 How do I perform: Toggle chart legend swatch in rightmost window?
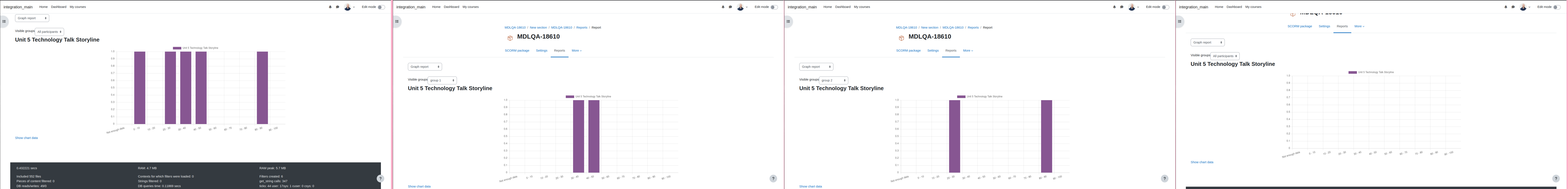point(1353,72)
